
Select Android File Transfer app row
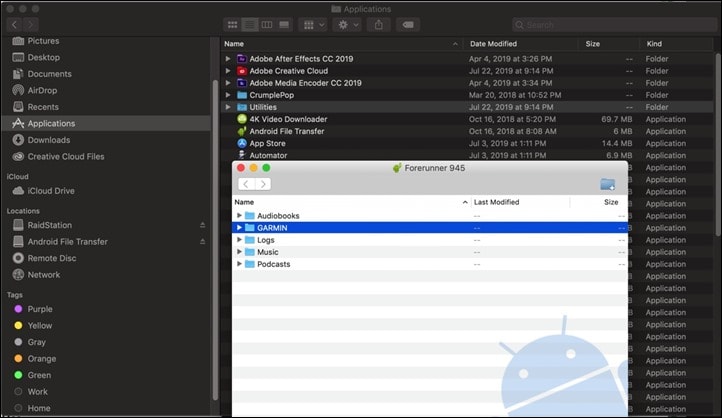tap(467, 131)
